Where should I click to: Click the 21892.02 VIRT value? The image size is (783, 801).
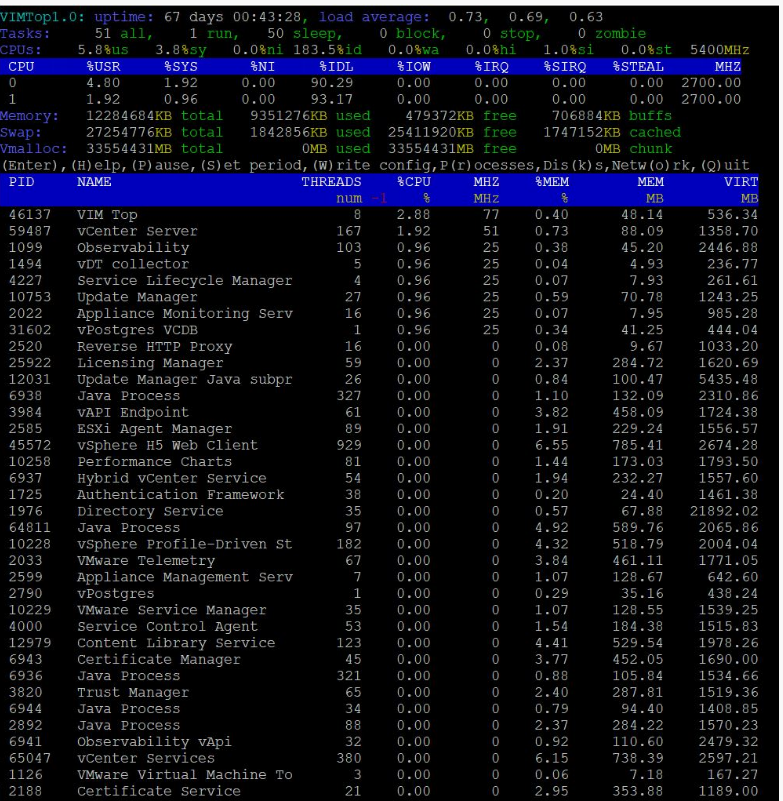tap(724, 511)
